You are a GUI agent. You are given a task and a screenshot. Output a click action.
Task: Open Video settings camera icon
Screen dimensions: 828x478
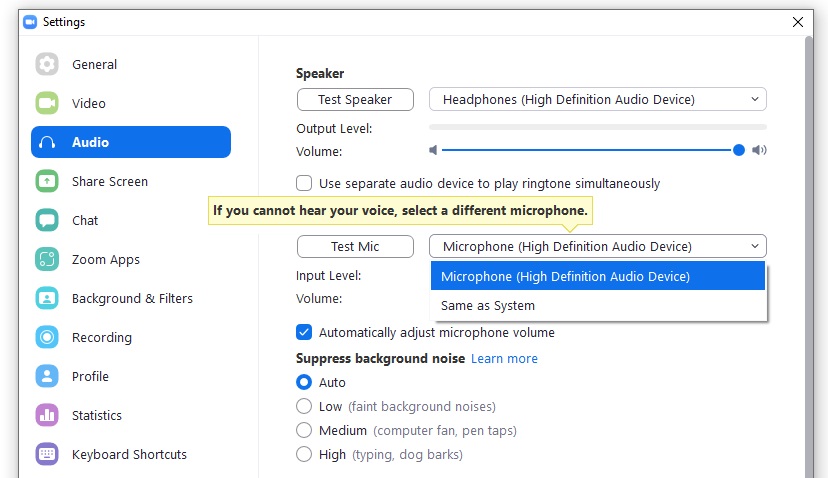pos(47,104)
